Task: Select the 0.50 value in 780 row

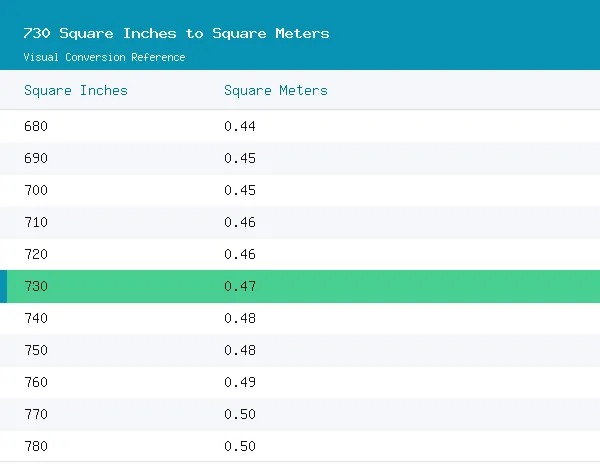Action: [240, 446]
